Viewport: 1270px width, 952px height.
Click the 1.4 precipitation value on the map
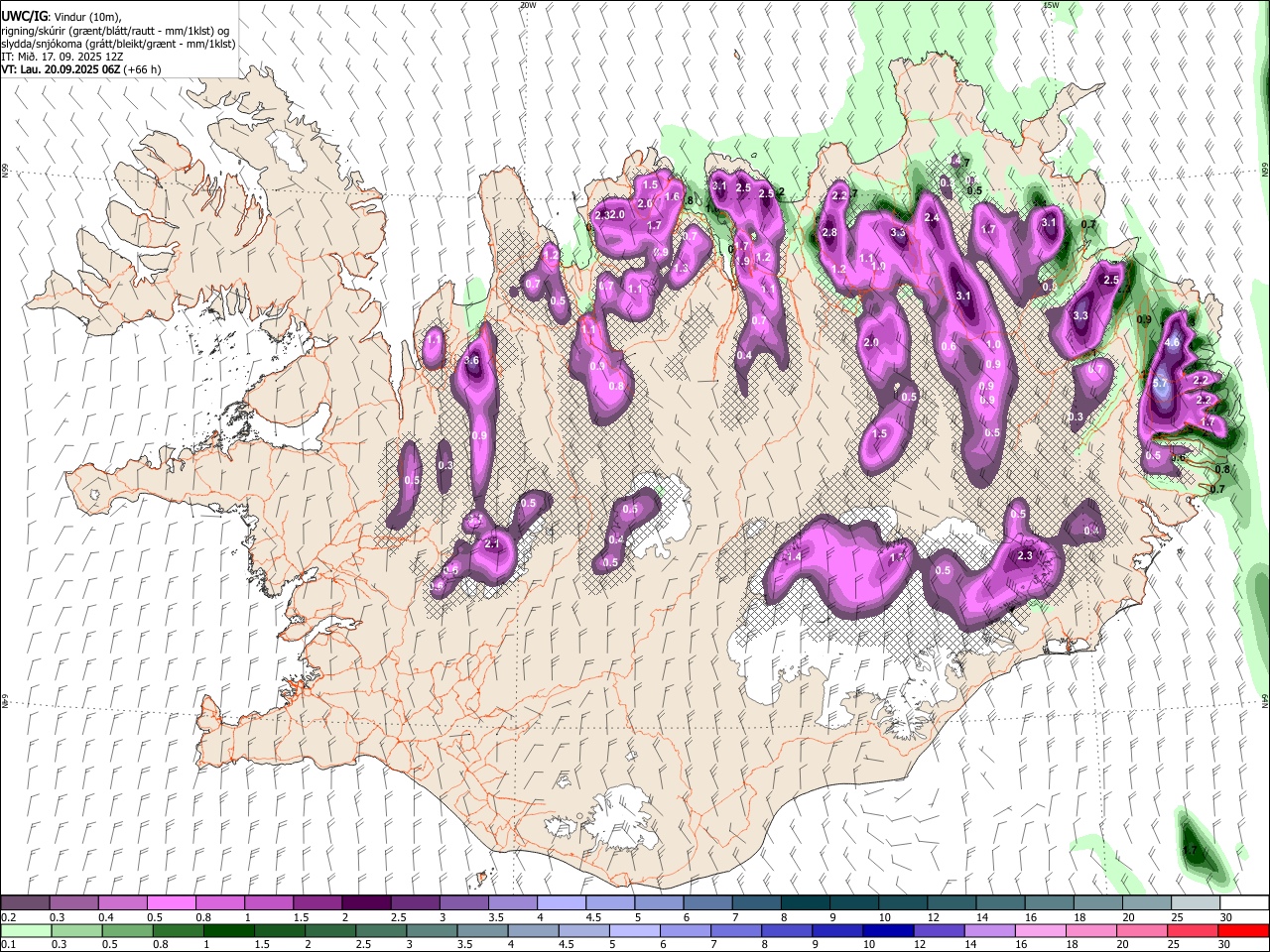coord(793,557)
